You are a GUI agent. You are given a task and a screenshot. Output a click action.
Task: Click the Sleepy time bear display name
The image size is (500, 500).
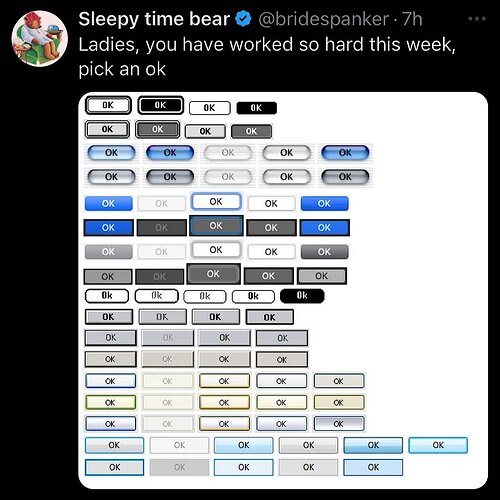pyautogui.click(x=154, y=19)
